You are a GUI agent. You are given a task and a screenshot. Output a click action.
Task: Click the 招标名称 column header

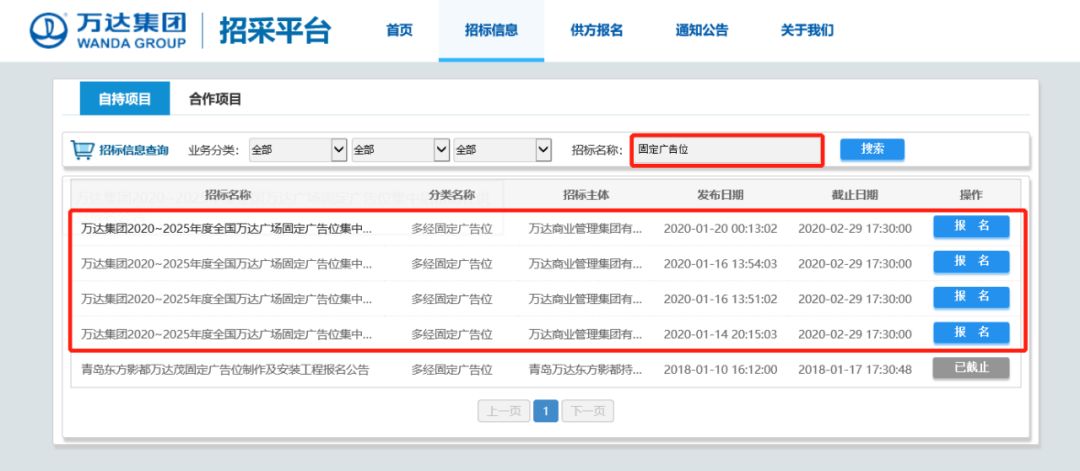click(227, 195)
